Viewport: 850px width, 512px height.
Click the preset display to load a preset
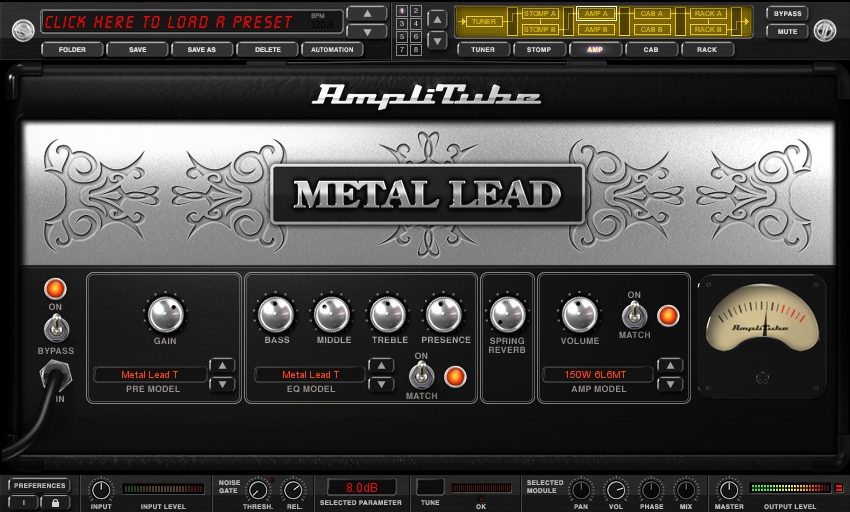191,22
